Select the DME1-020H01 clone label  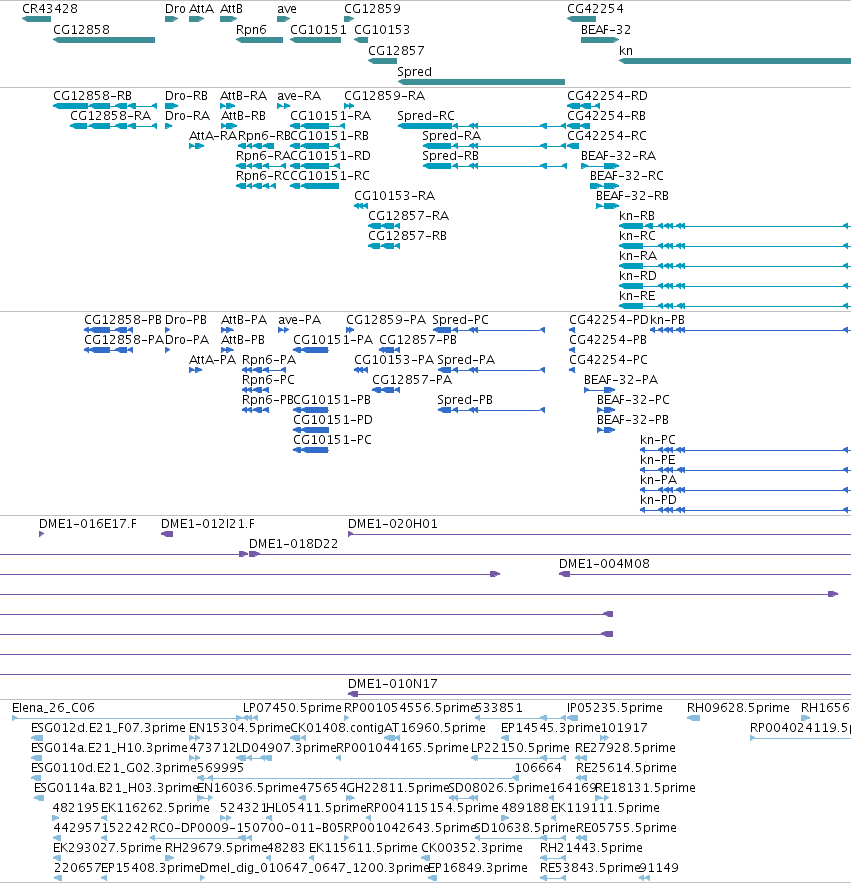point(393,524)
